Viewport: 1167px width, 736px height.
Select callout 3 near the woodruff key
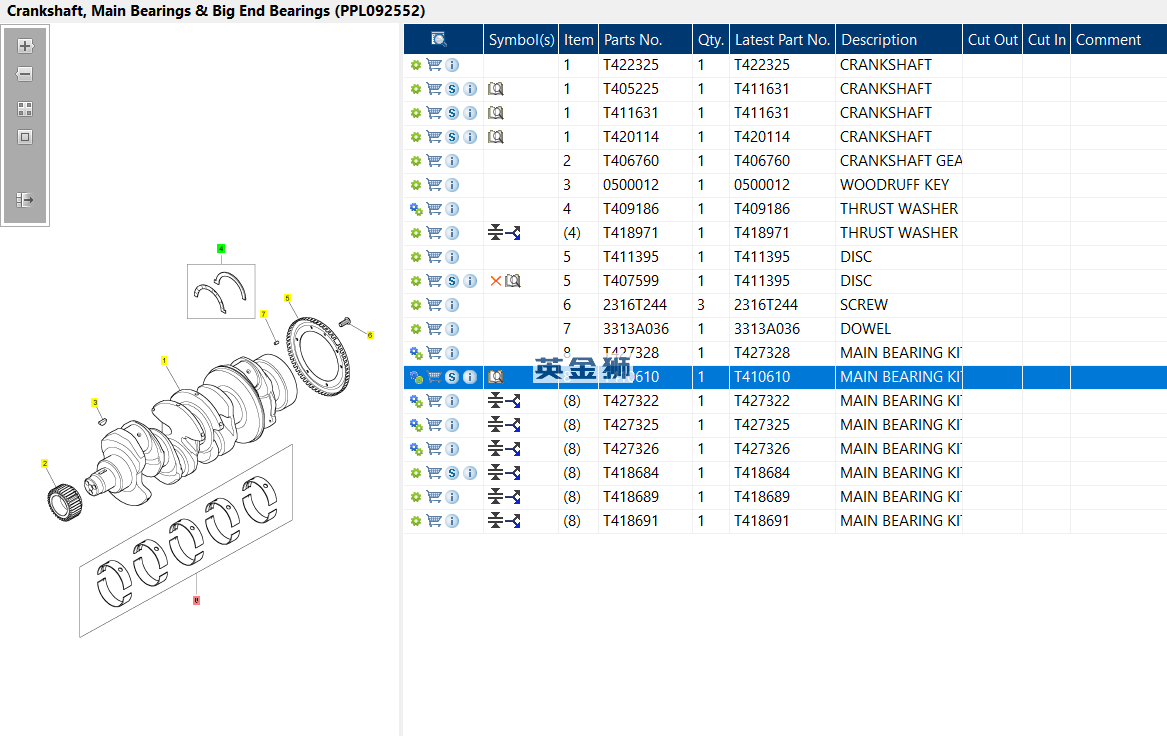(x=95, y=403)
